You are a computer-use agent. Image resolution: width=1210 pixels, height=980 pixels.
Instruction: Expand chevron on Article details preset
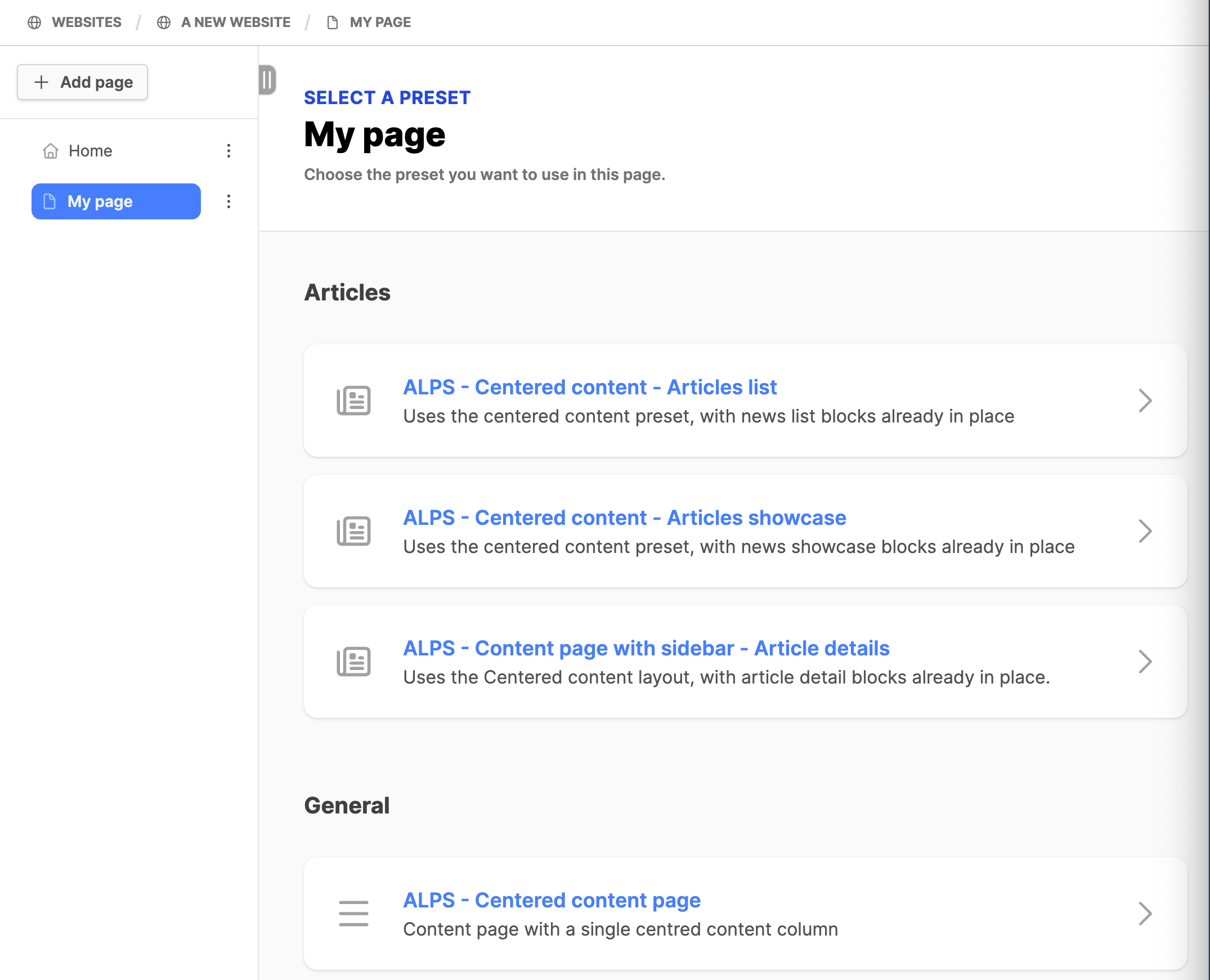1145,662
